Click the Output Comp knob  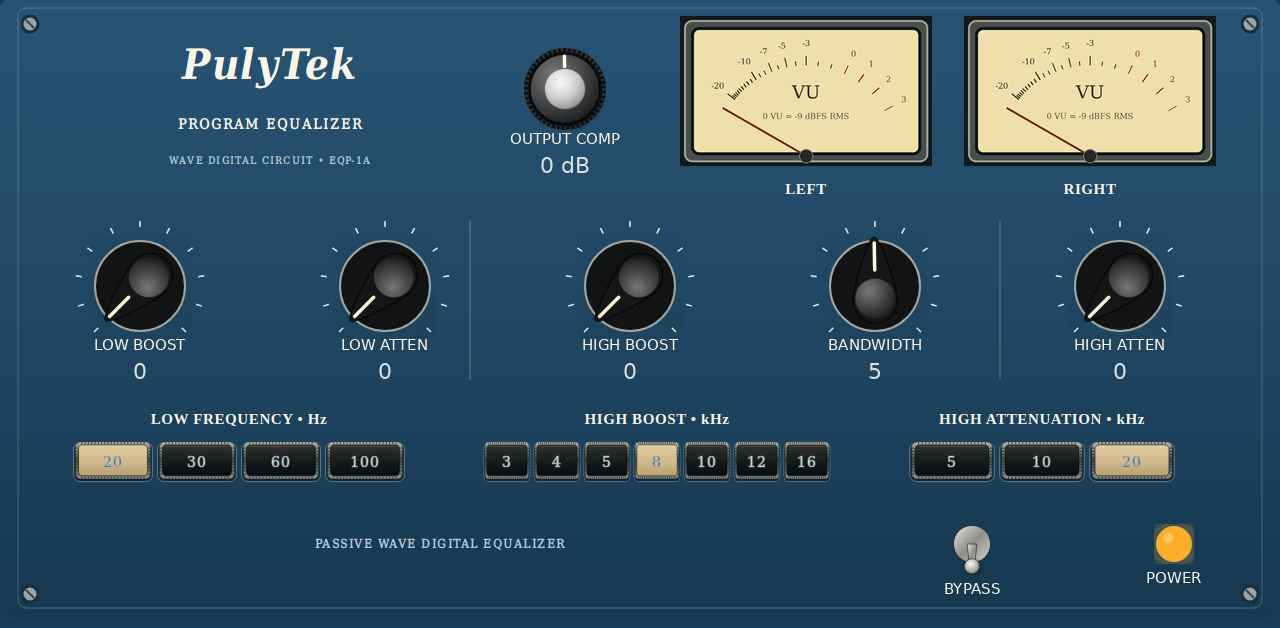pos(565,88)
